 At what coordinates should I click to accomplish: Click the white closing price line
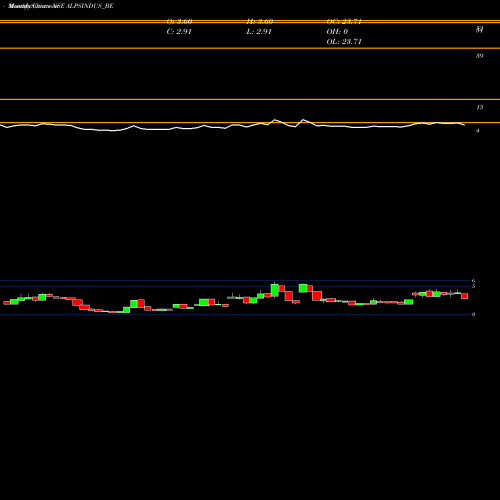[x=233, y=126]
